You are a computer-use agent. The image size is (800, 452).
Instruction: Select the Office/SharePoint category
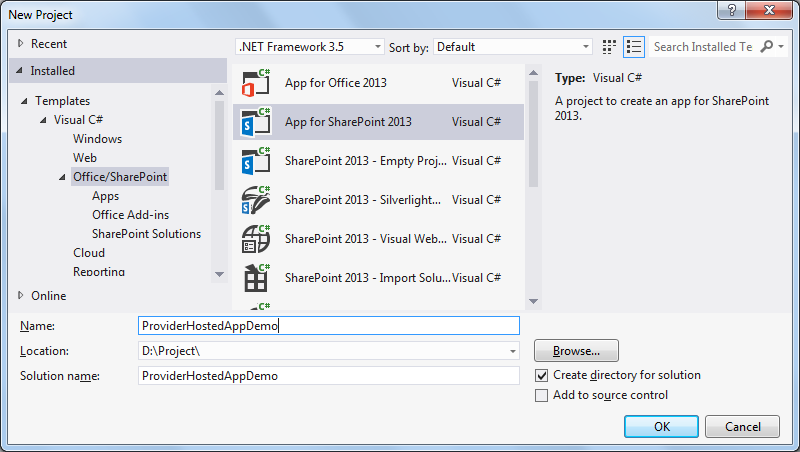click(x=120, y=177)
